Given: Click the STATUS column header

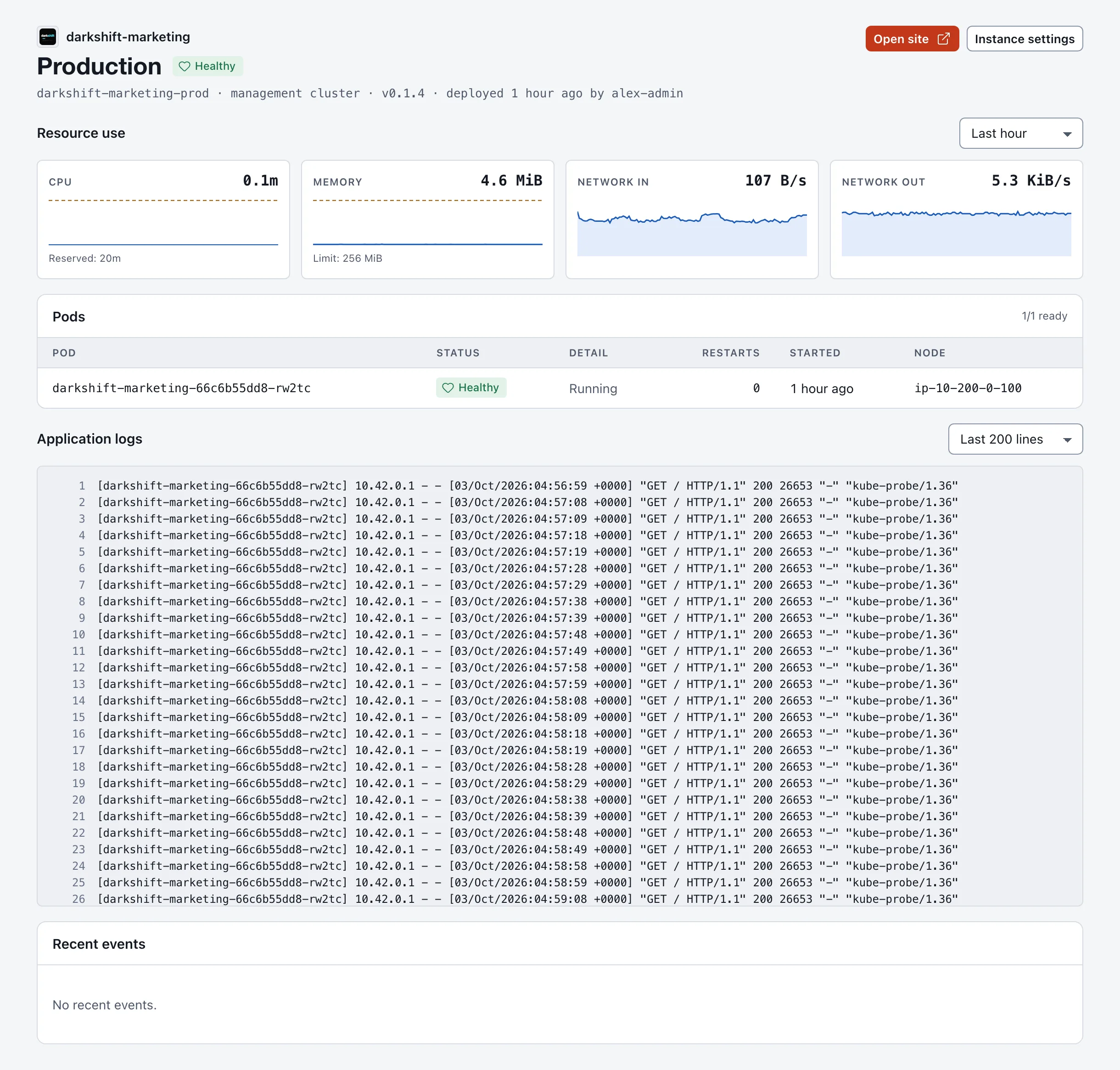Looking at the screenshot, I should pos(458,353).
